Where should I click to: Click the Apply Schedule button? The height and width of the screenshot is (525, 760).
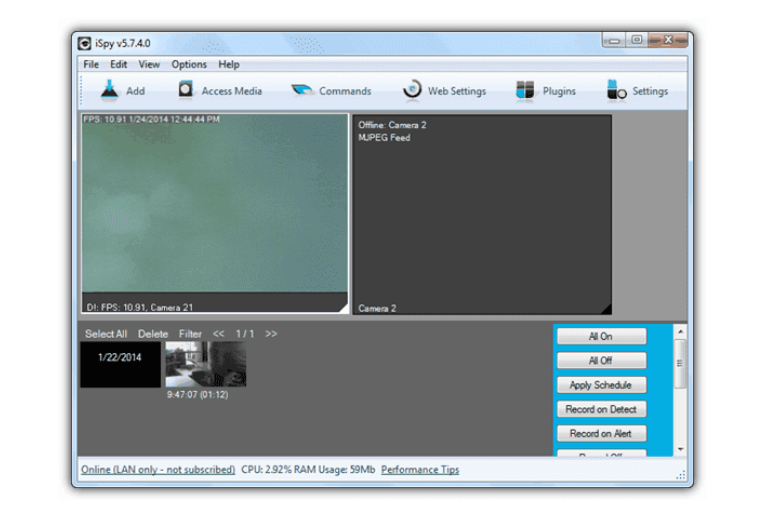point(601,385)
